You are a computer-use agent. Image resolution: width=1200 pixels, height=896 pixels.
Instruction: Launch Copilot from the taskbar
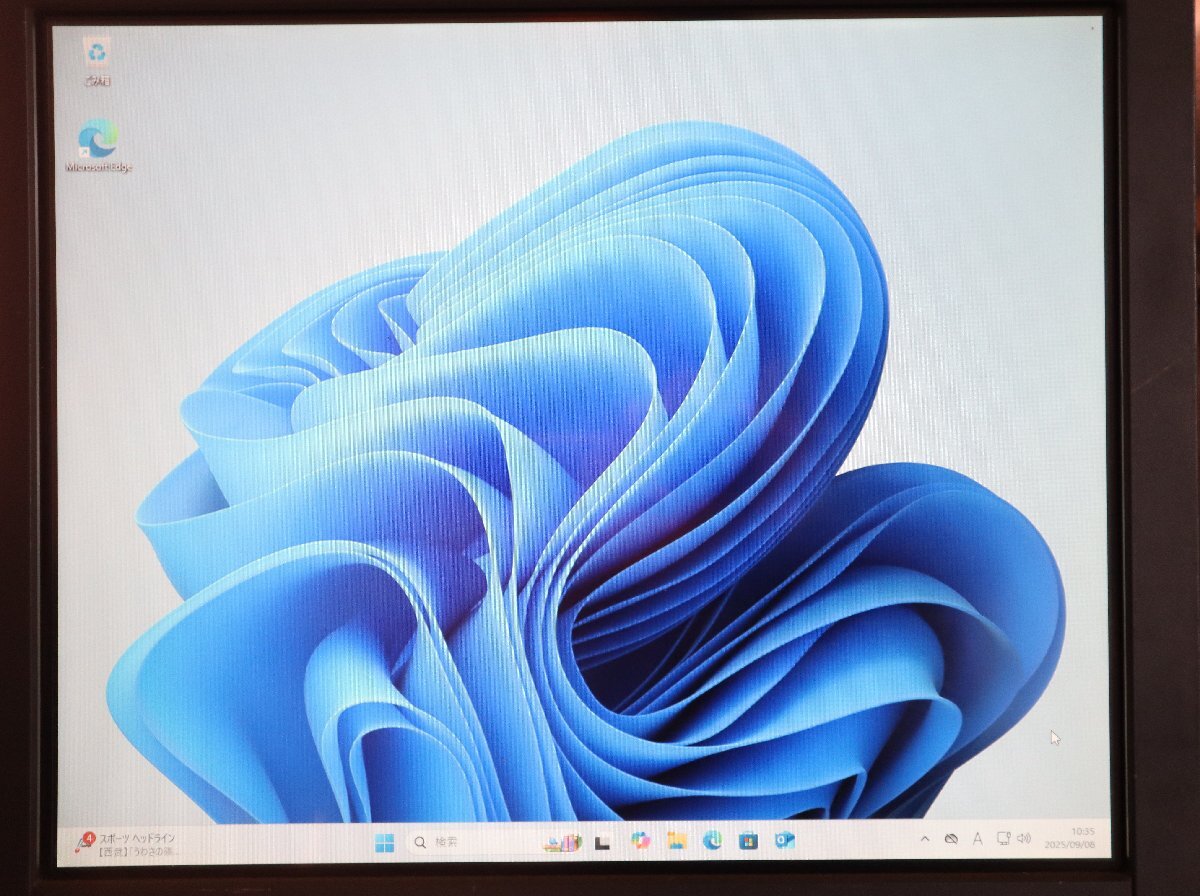(x=640, y=841)
